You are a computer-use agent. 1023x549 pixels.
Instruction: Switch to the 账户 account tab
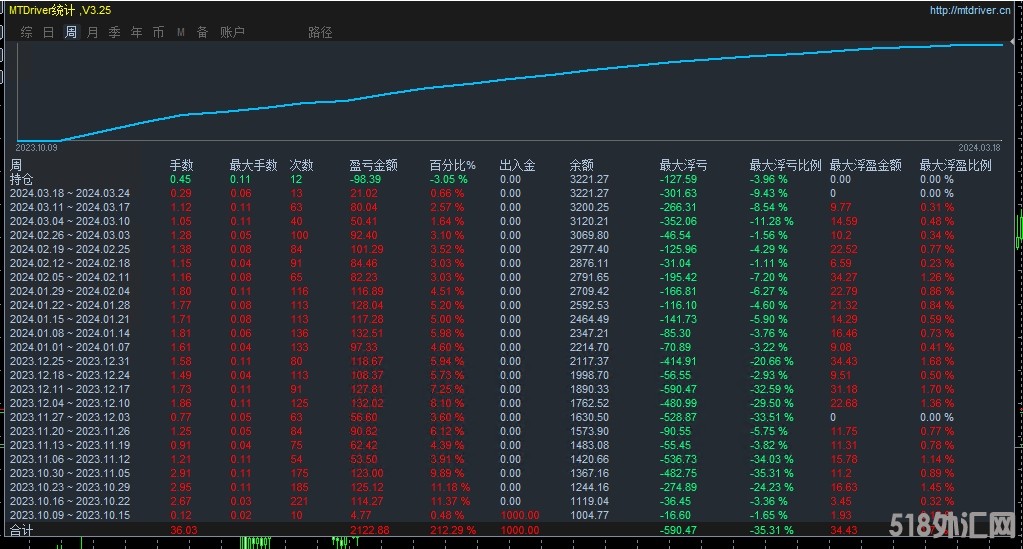pos(232,32)
